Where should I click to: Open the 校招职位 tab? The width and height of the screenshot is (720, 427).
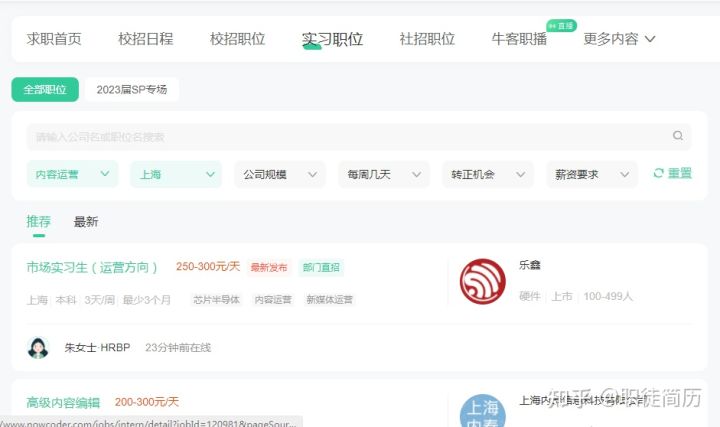coord(237,39)
